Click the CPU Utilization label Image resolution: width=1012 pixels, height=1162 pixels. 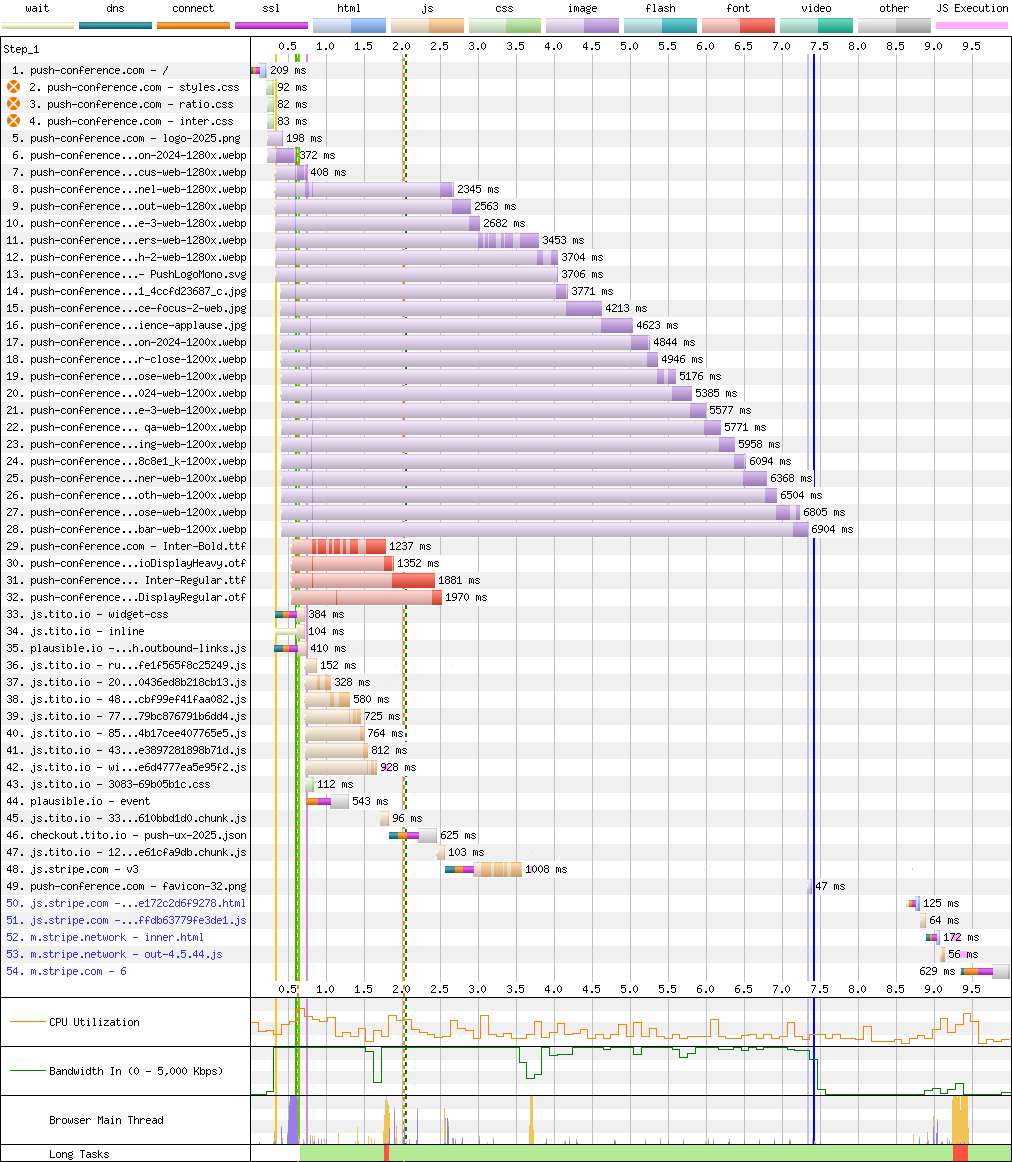[x=94, y=1023]
